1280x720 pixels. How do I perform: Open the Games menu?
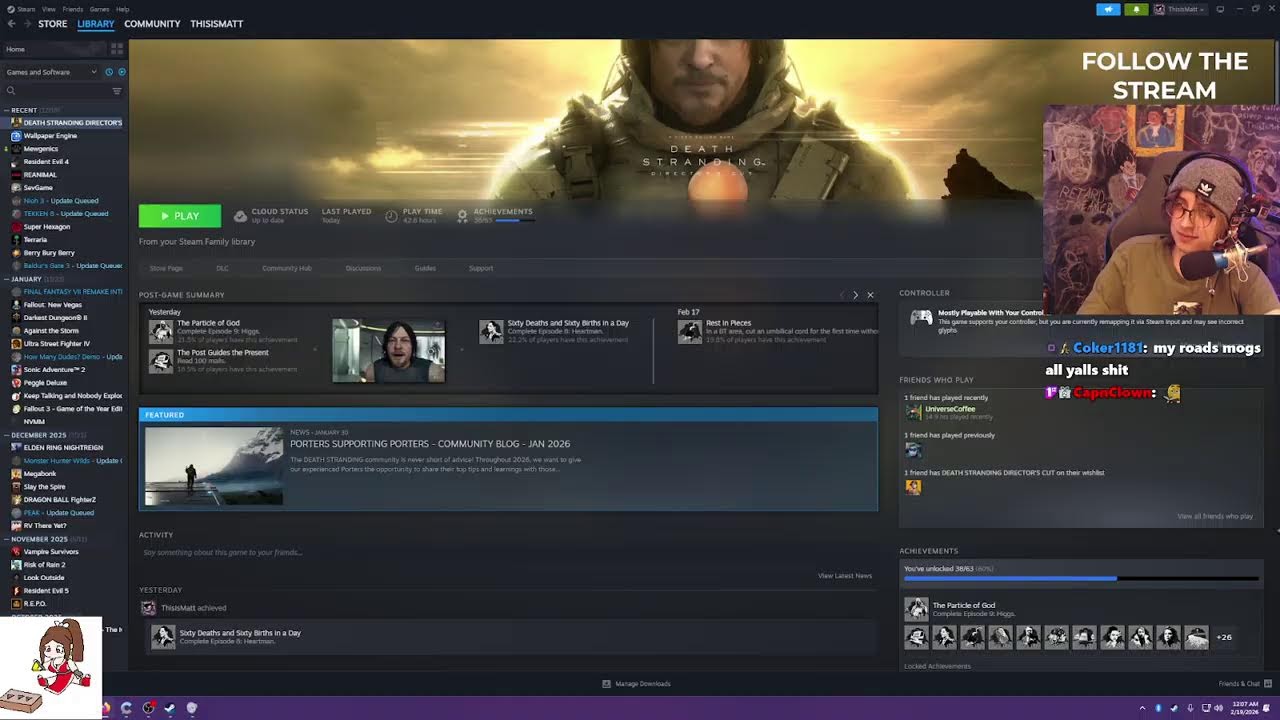tap(99, 9)
